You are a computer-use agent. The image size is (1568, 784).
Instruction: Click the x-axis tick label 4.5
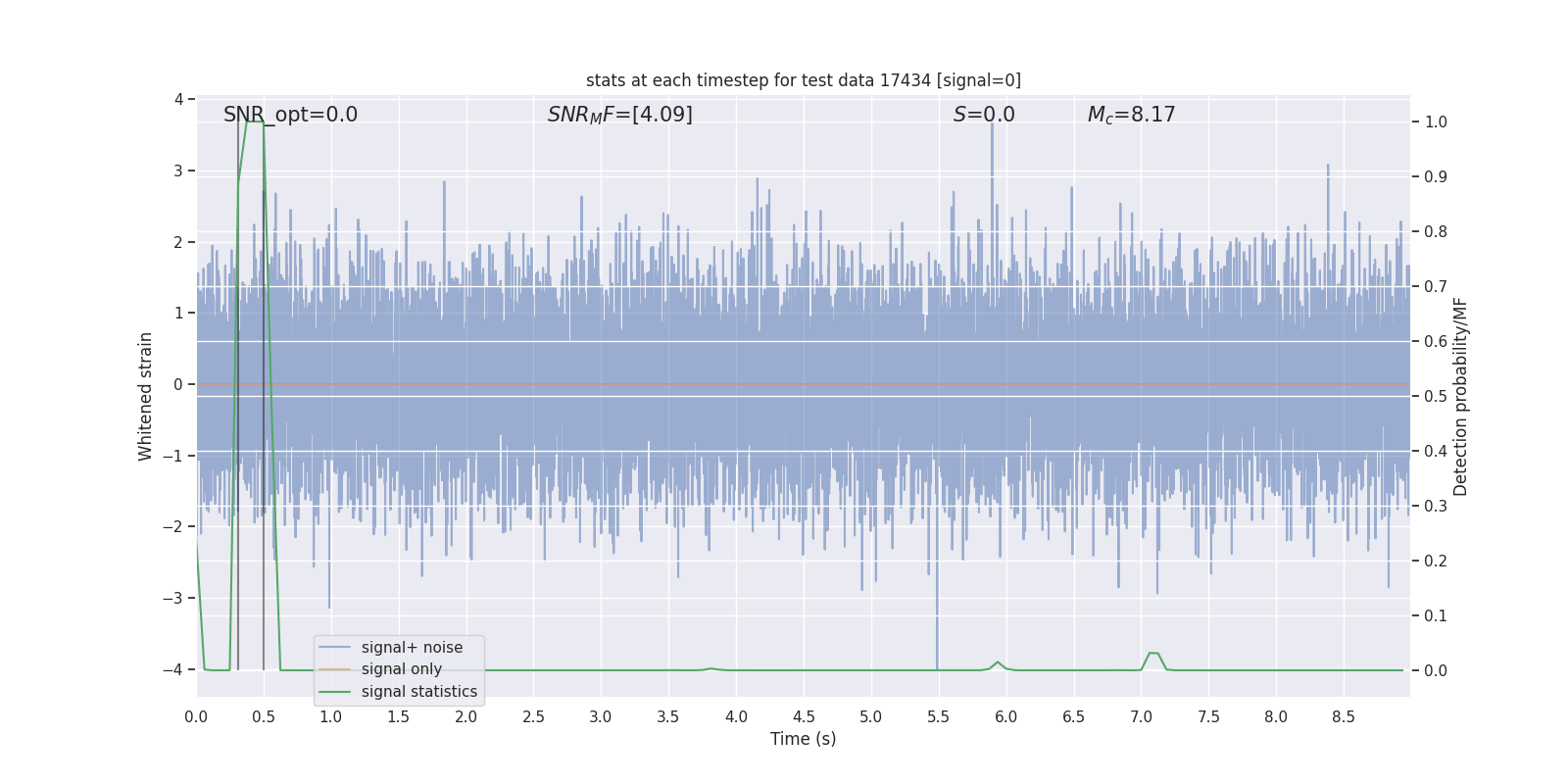804,717
